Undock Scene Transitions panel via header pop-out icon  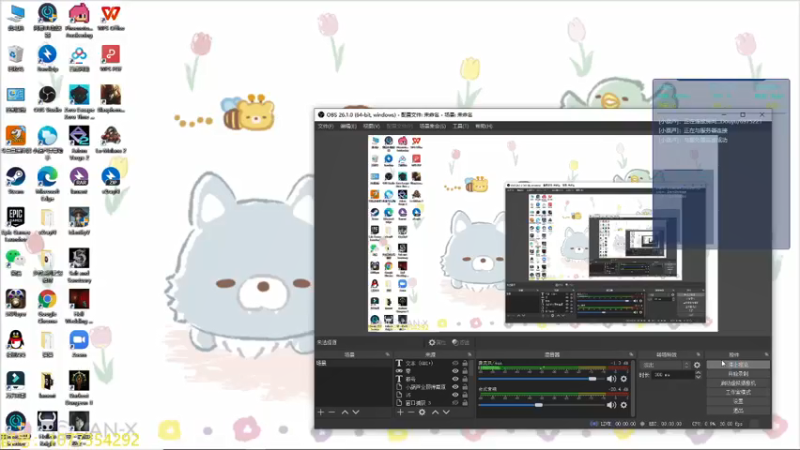click(x=698, y=354)
